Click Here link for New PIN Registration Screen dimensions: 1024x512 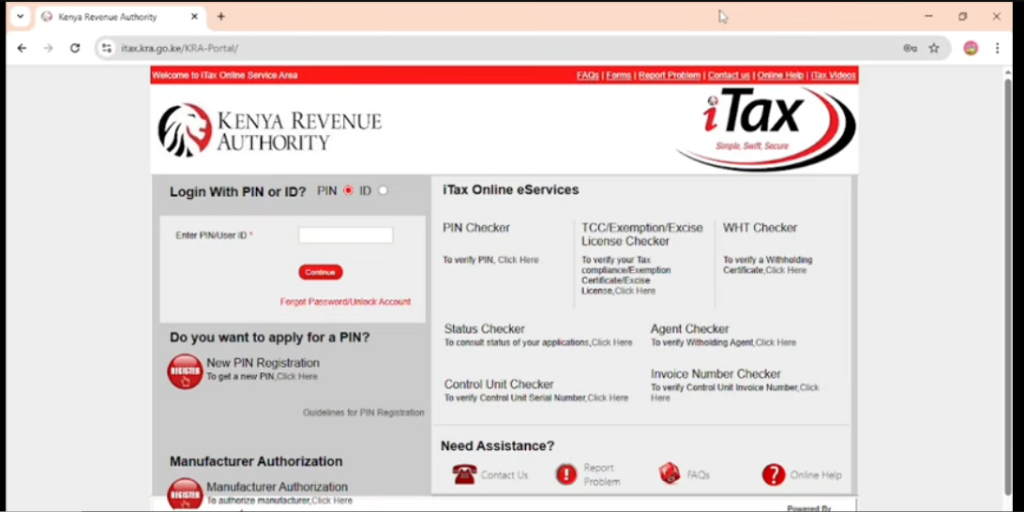297,377
